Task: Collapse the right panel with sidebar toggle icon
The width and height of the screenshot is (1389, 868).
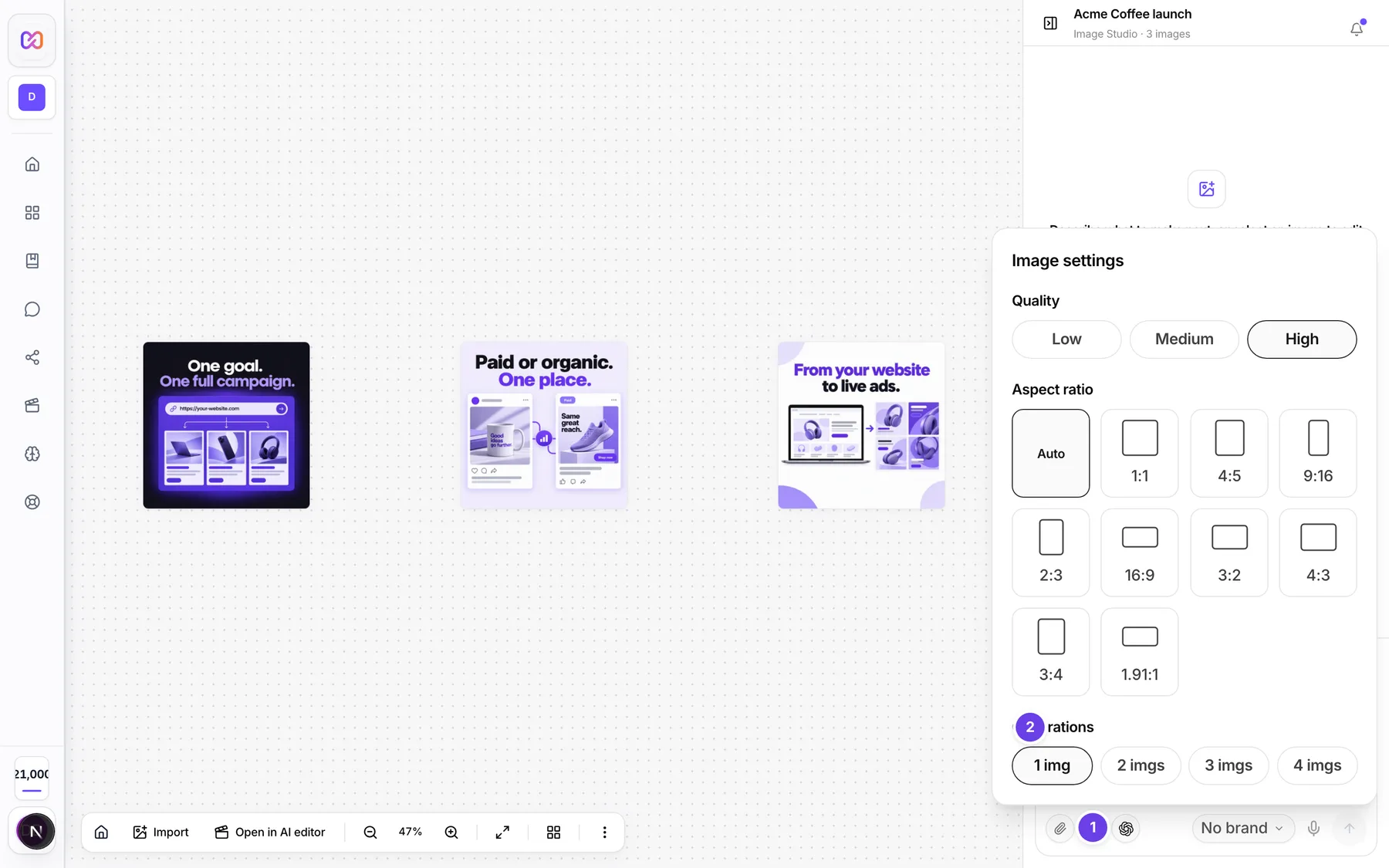Action: (1050, 23)
